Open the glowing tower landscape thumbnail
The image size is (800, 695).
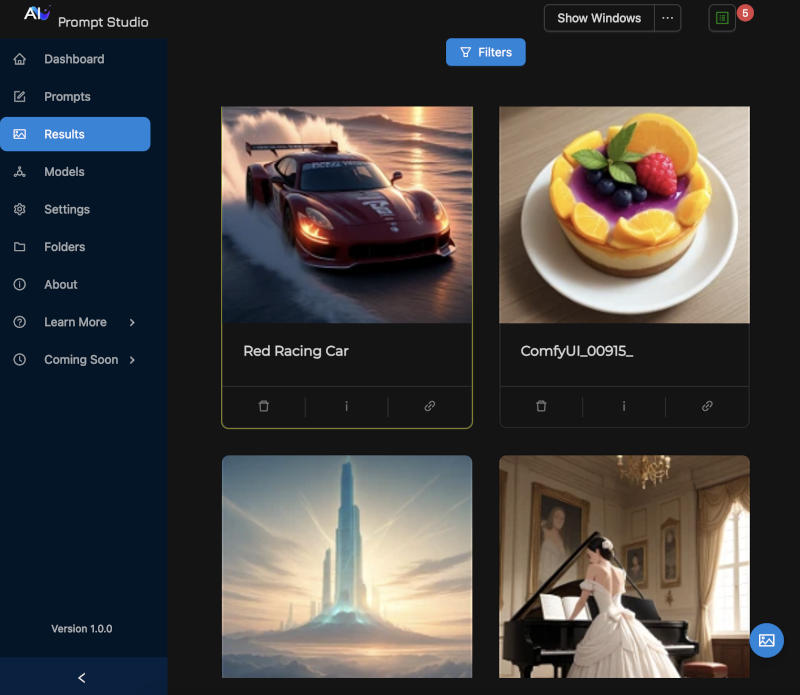[x=347, y=566]
